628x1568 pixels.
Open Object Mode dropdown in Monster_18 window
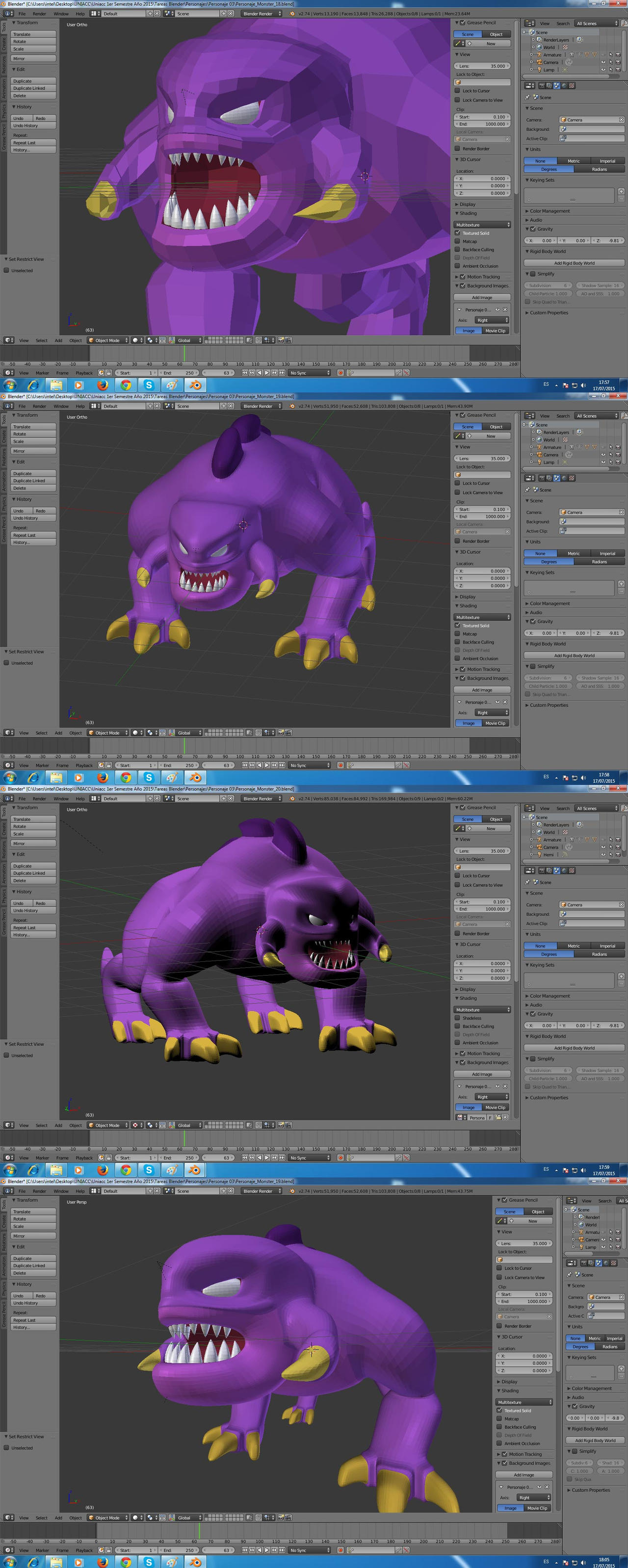(x=108, y=340)
